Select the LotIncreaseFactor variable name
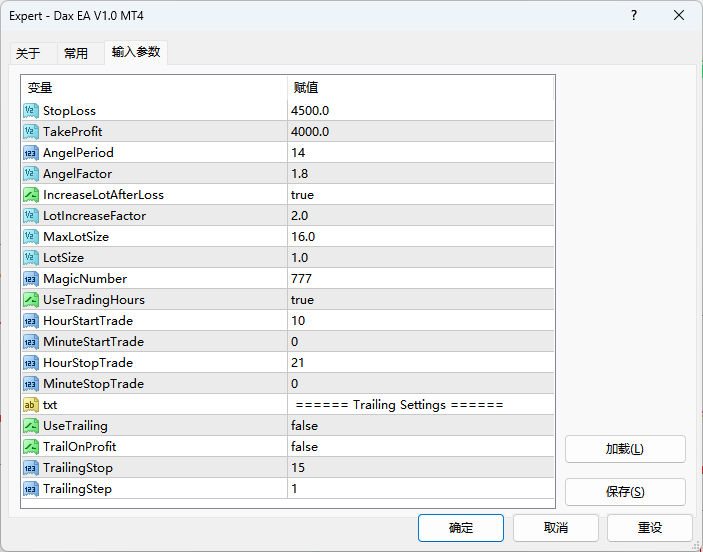The image size is (703, 552). click(x=94, y=216)
